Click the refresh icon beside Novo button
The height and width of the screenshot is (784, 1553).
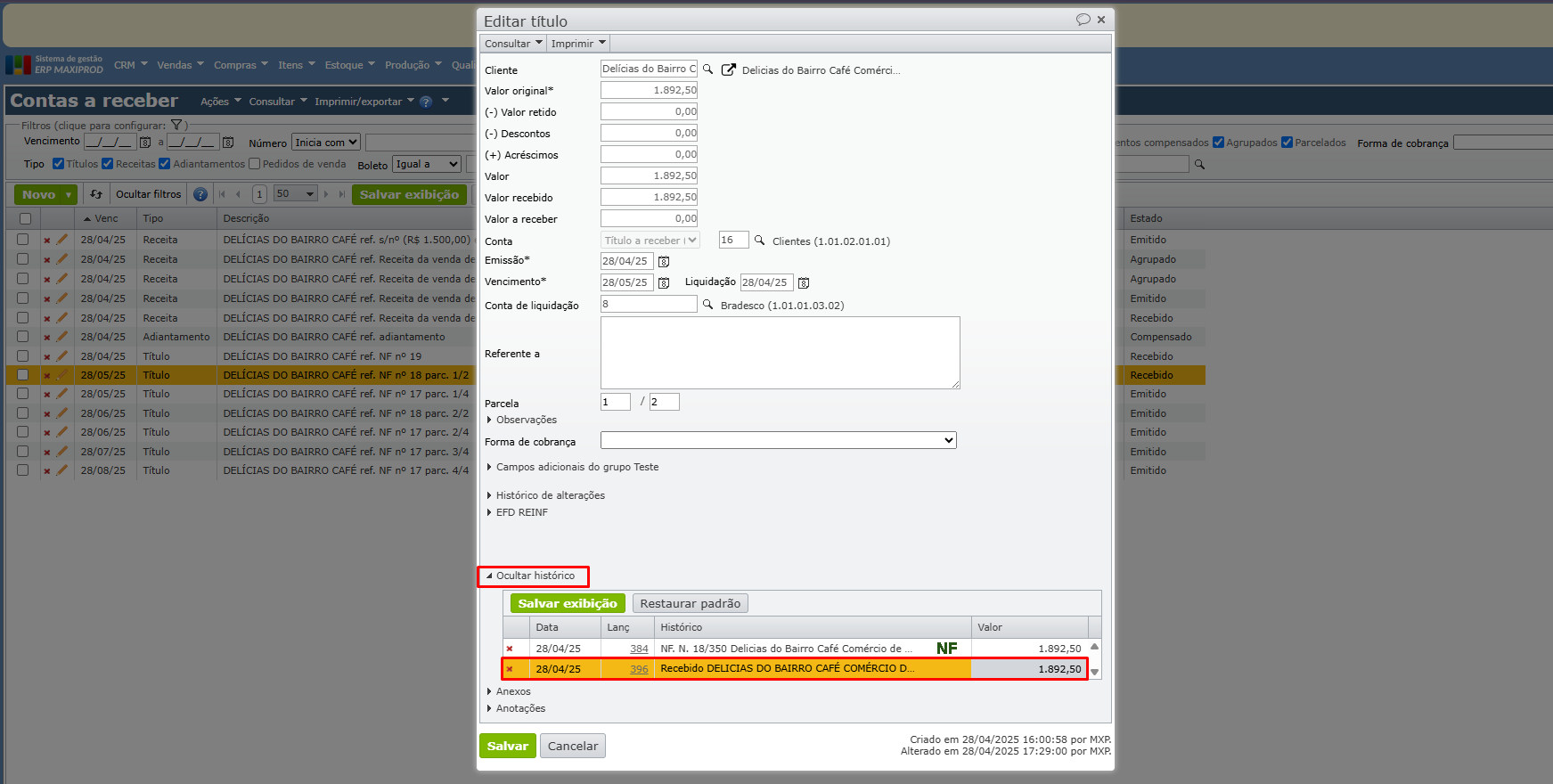96,194
